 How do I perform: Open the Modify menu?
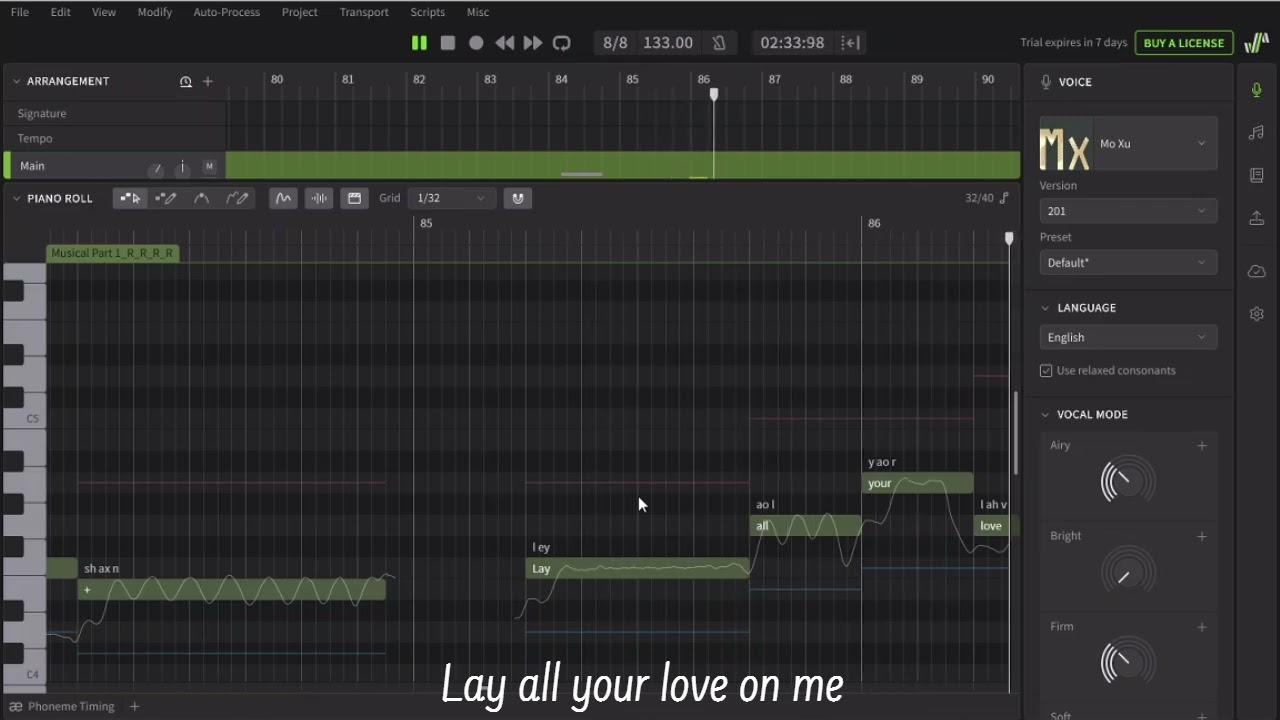pyautogui.click(x=155, y=12)
